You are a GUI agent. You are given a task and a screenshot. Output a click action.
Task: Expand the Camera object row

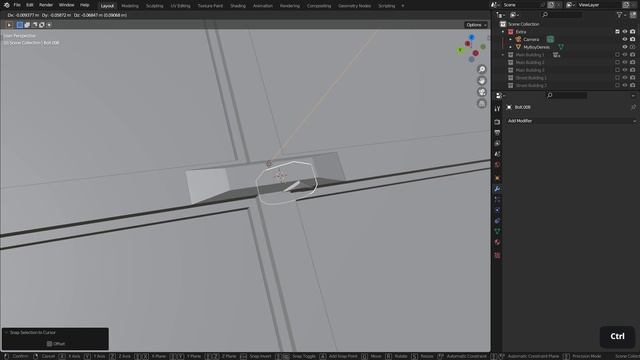tap(510, 40)
